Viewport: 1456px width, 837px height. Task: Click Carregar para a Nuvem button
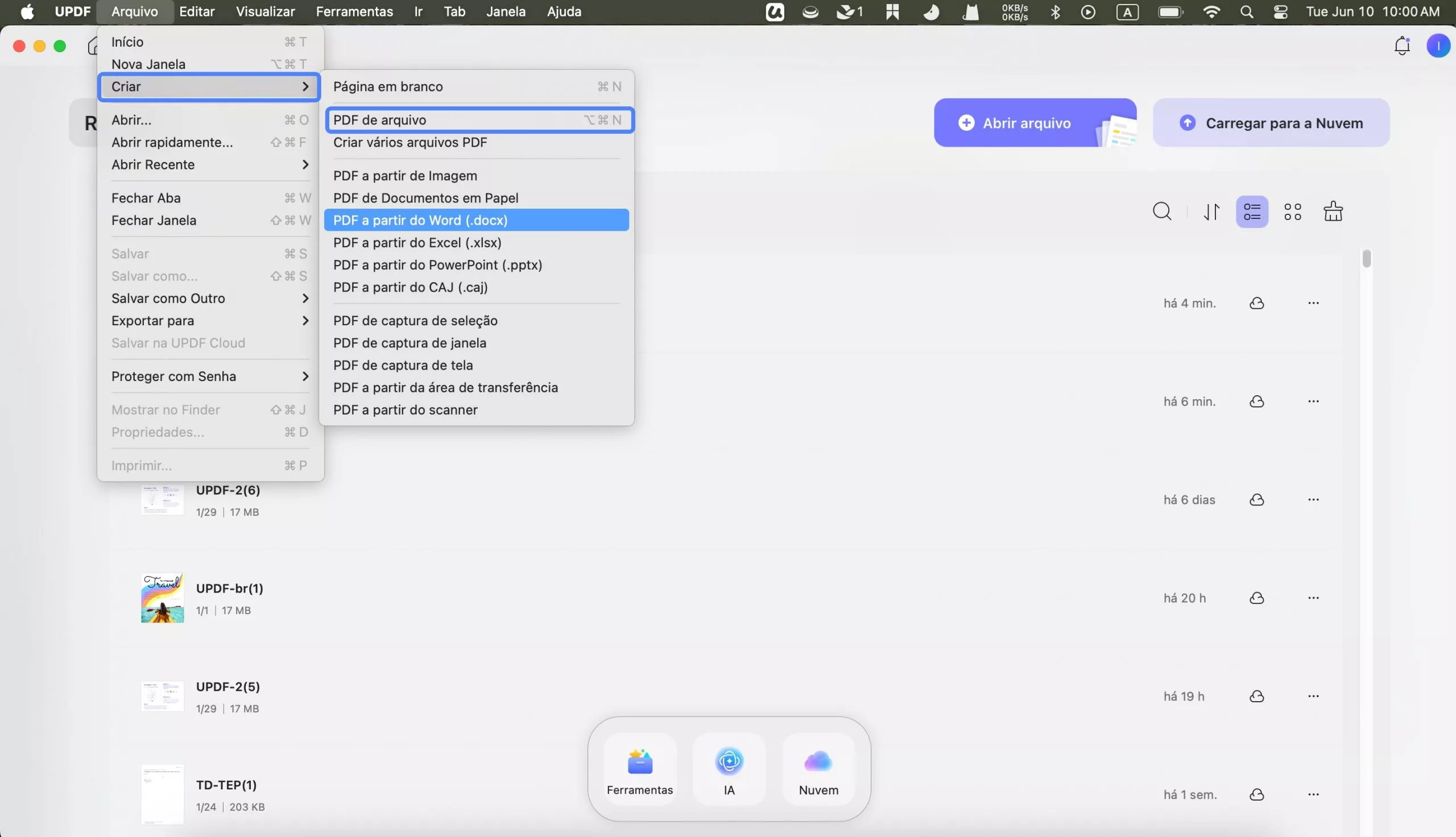(1271, 123)
